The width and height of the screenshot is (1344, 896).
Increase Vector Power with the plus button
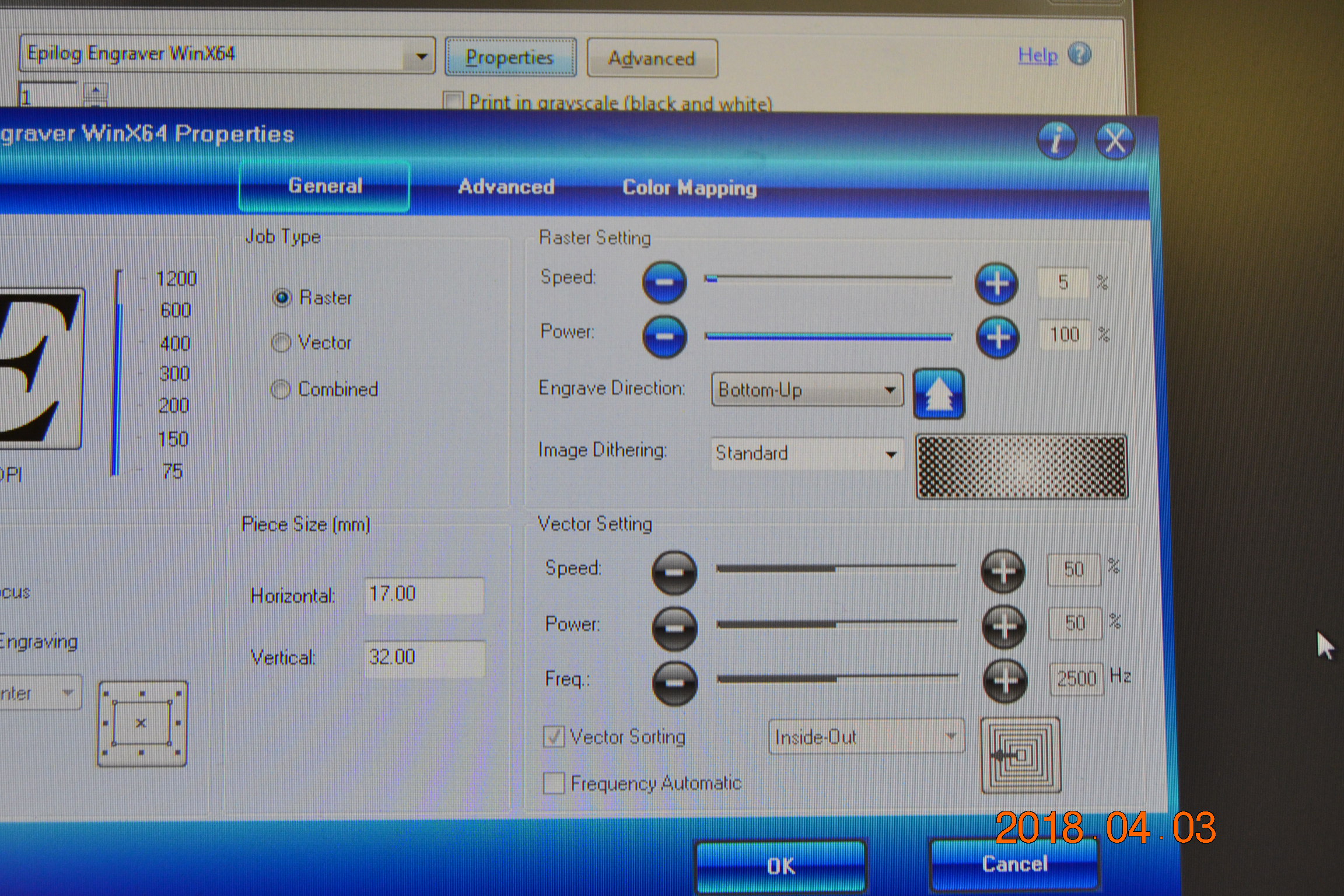coord(1004,626)
